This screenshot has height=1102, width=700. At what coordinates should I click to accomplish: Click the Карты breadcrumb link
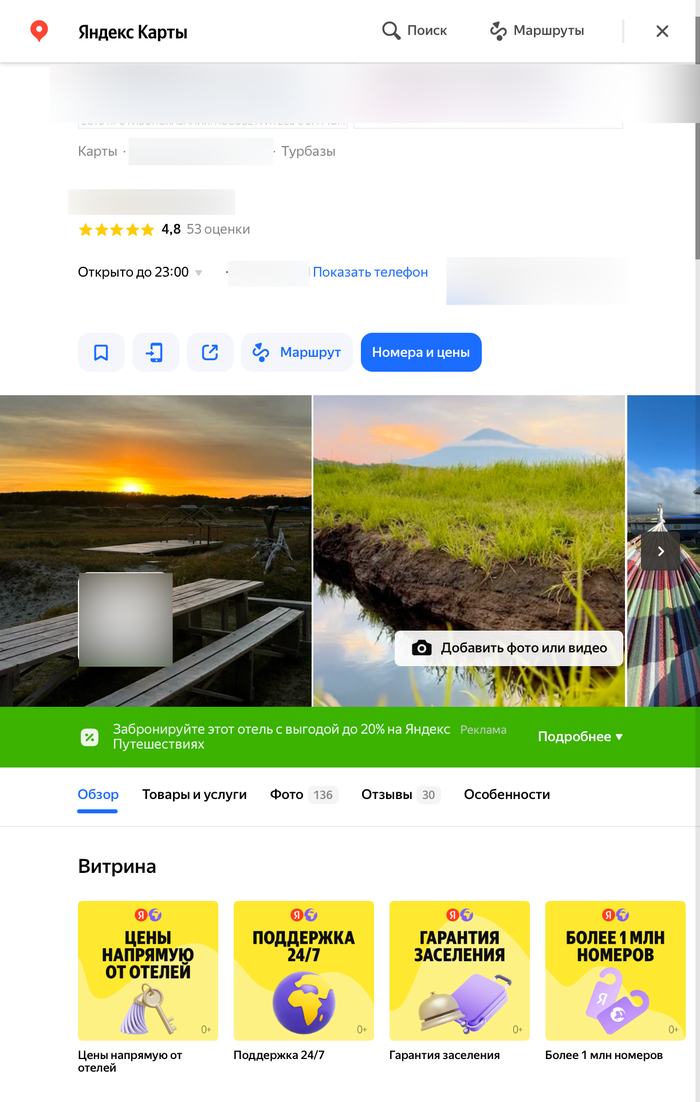[98, 151]
